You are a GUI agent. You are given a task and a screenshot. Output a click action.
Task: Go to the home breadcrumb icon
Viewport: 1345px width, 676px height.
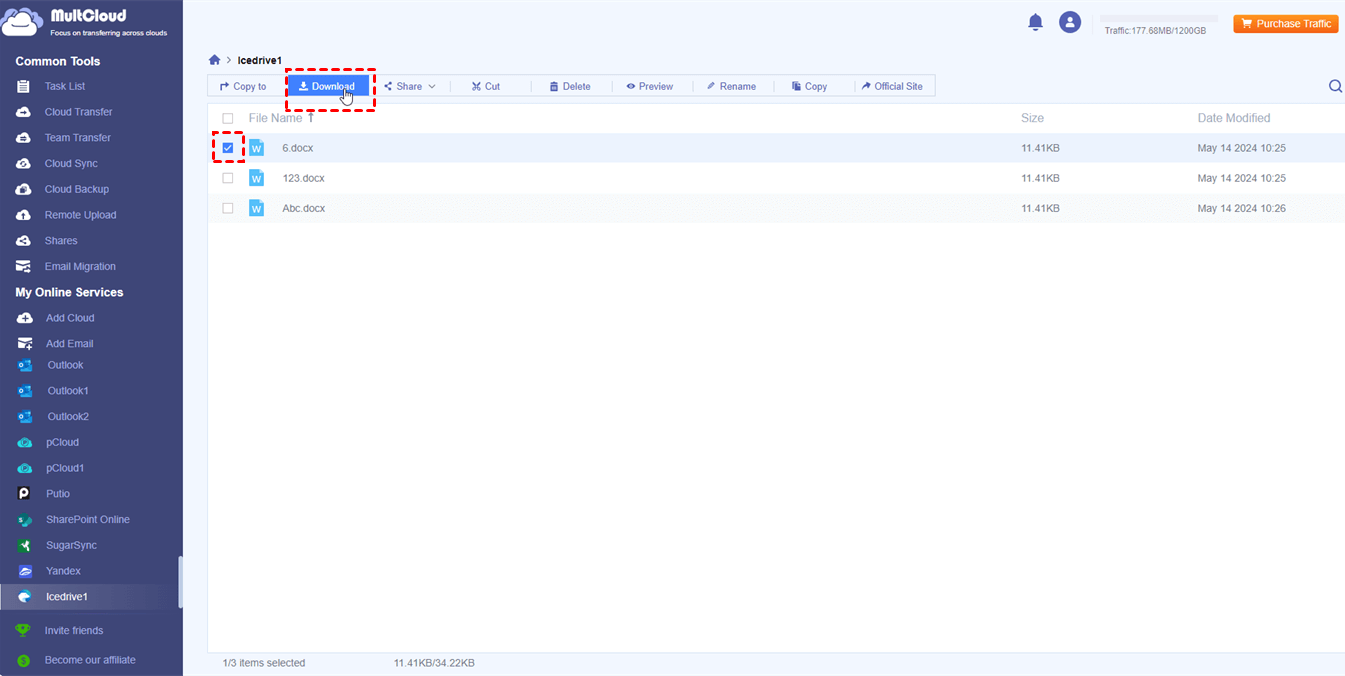(x=214, y=60)
